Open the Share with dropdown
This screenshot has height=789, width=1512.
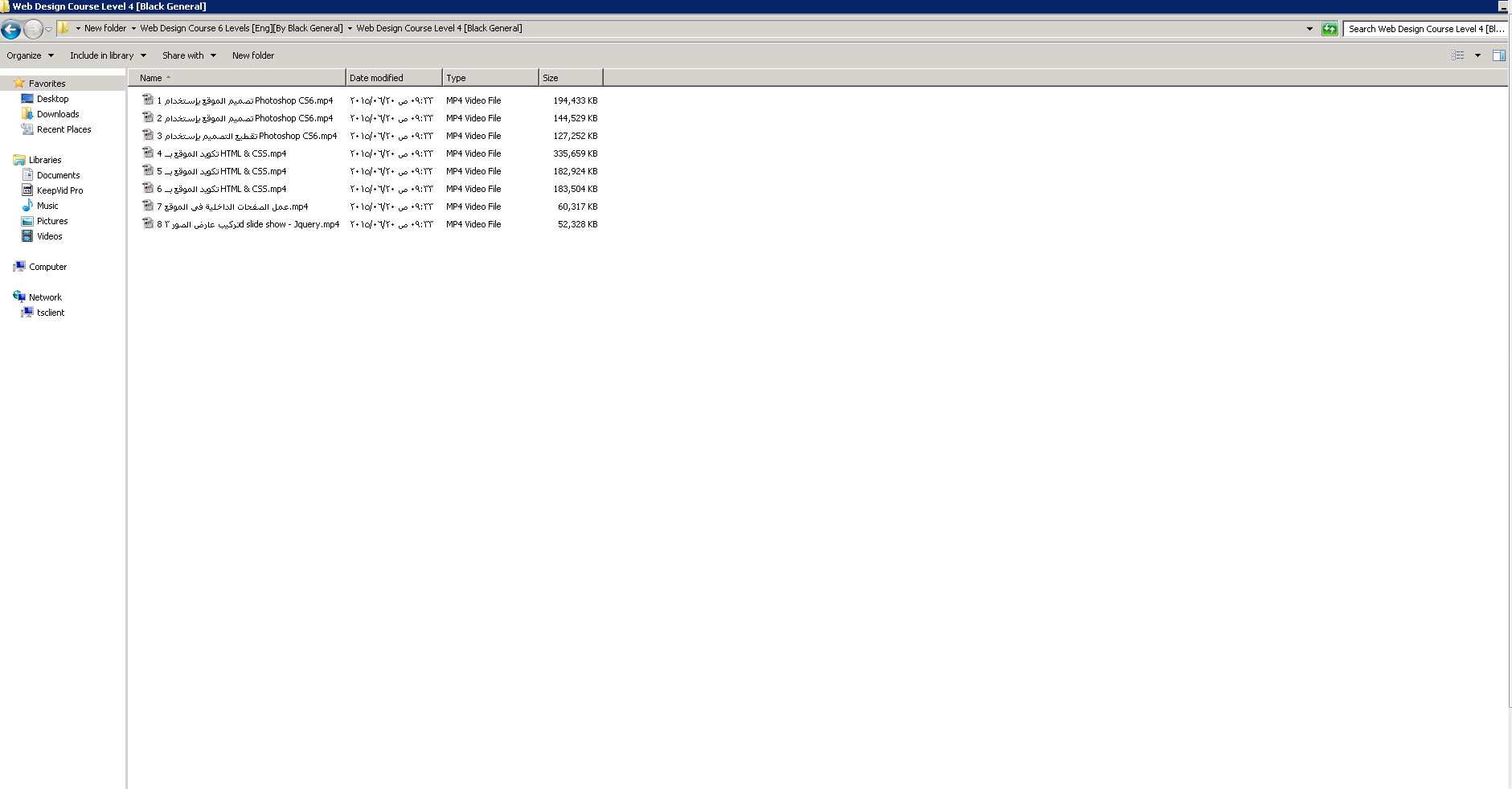(x=189, y=55)
